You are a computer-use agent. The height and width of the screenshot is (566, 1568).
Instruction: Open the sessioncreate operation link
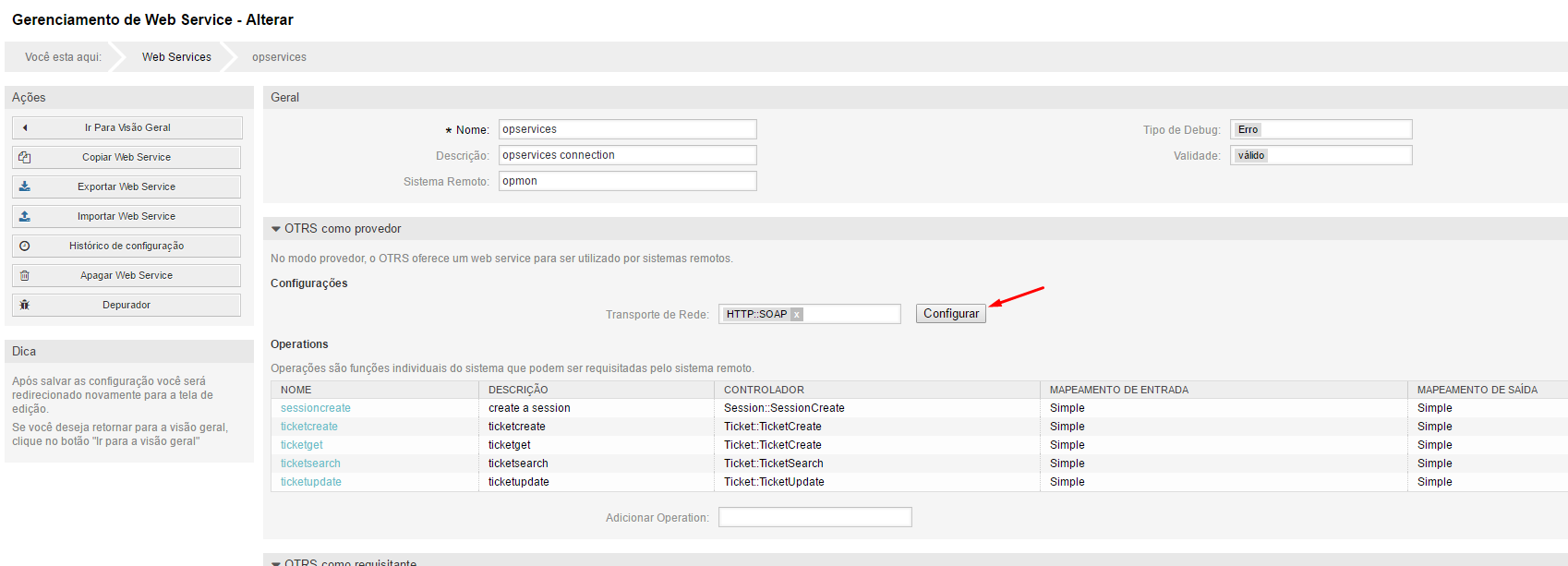tap(316, 408)
